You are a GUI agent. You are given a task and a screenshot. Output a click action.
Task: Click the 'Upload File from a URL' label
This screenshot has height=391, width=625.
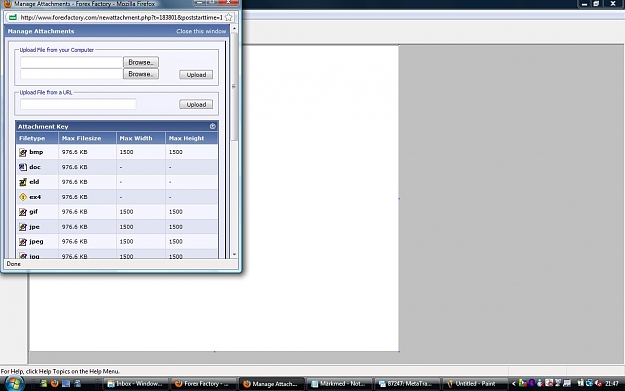46,92
